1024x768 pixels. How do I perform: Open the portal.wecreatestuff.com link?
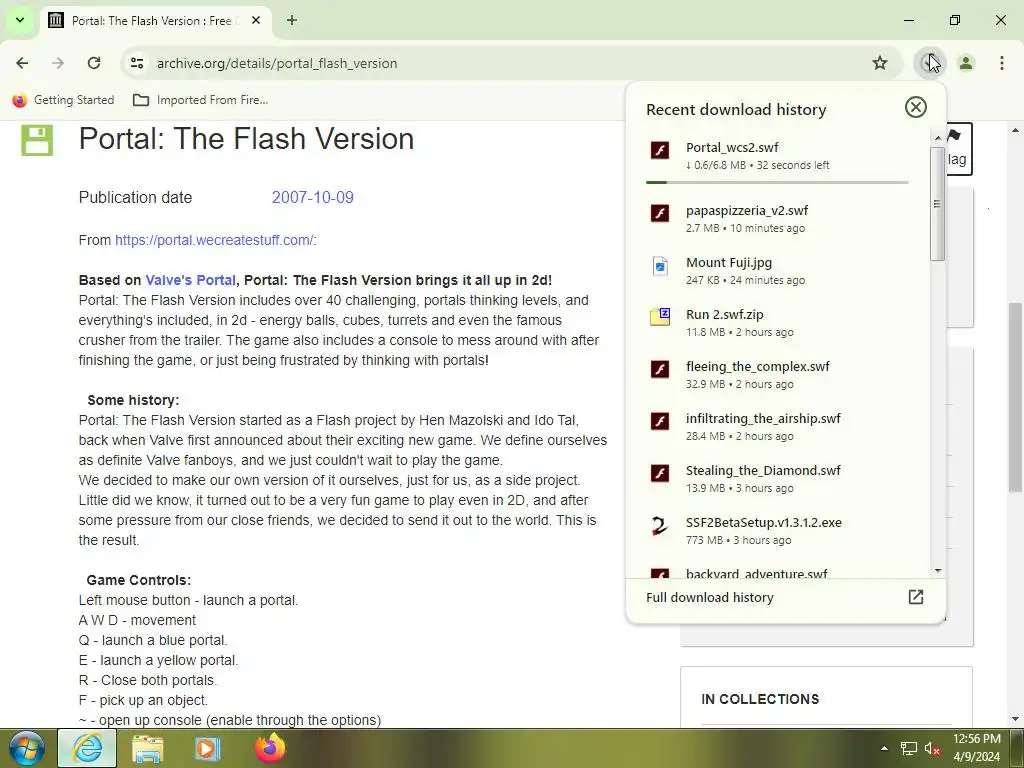214,240
